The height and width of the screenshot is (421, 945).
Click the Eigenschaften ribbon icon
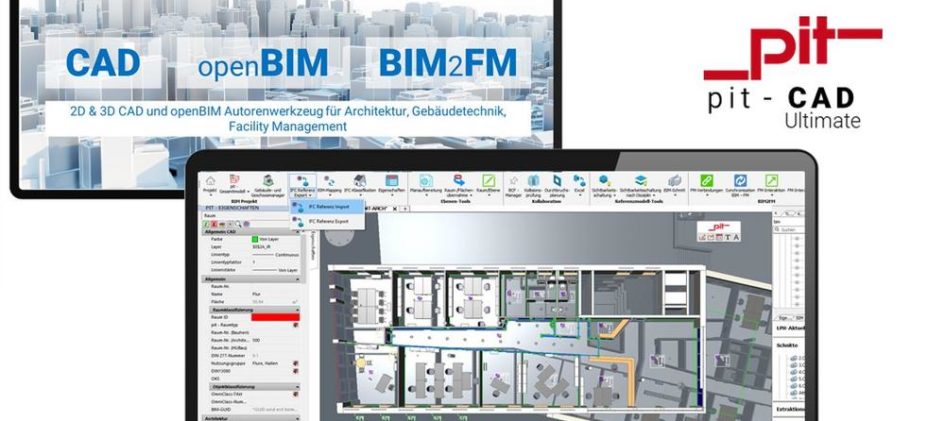point(392,180)
